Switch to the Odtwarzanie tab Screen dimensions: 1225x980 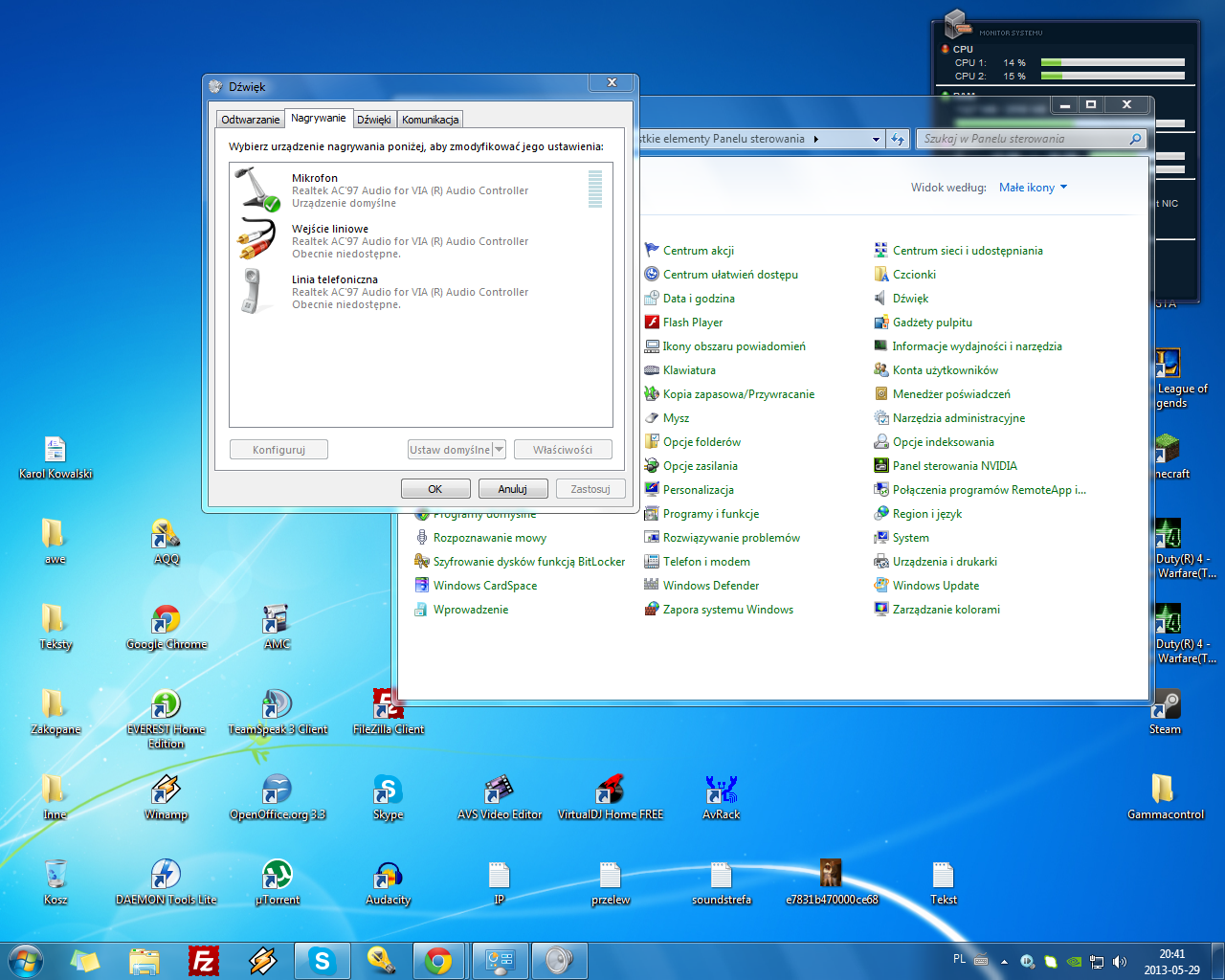click(x=251, y=120)
